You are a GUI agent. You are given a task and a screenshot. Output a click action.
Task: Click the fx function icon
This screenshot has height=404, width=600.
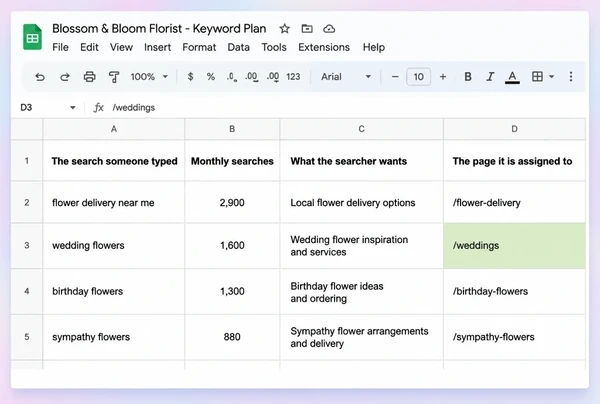(99, 108)
